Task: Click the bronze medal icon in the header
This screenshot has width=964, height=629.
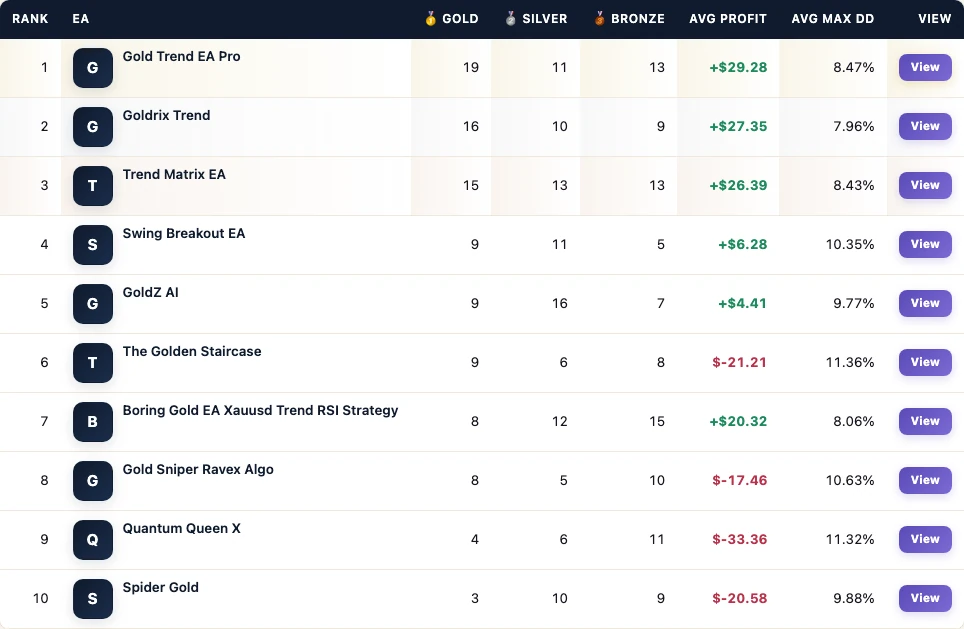Action: [599, 18]
